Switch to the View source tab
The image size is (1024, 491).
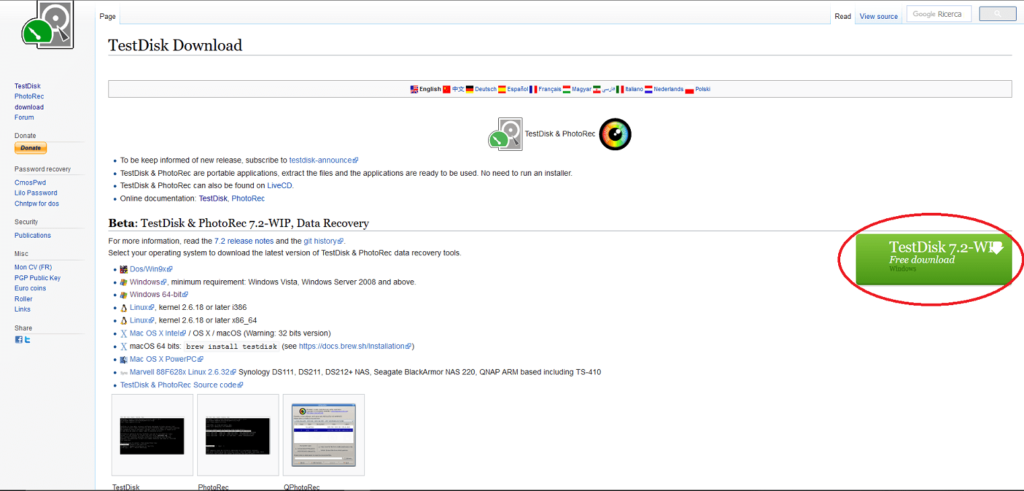coord(879,17)
